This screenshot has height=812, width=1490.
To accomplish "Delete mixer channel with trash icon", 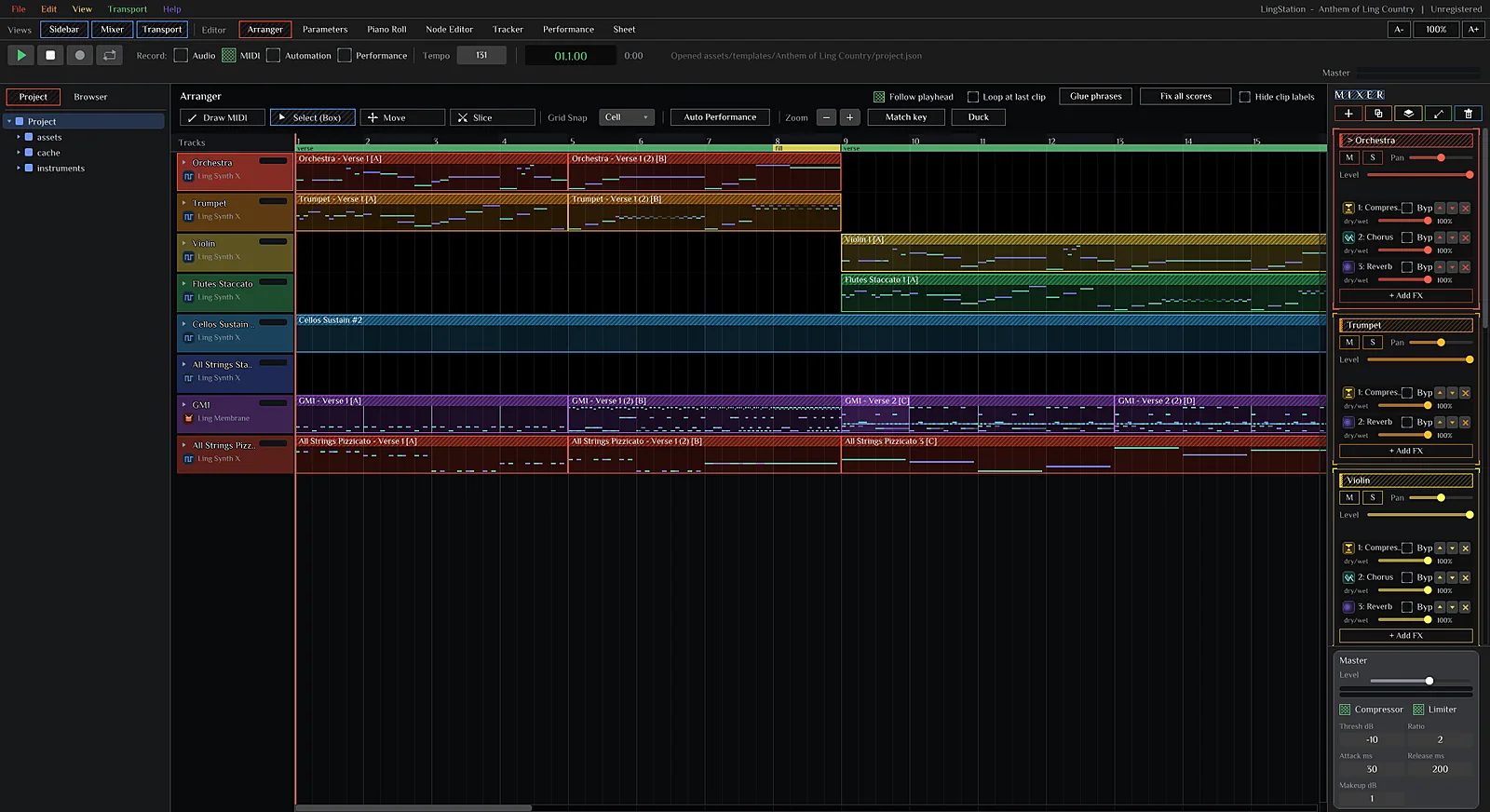I will [x=1469, y=114].
